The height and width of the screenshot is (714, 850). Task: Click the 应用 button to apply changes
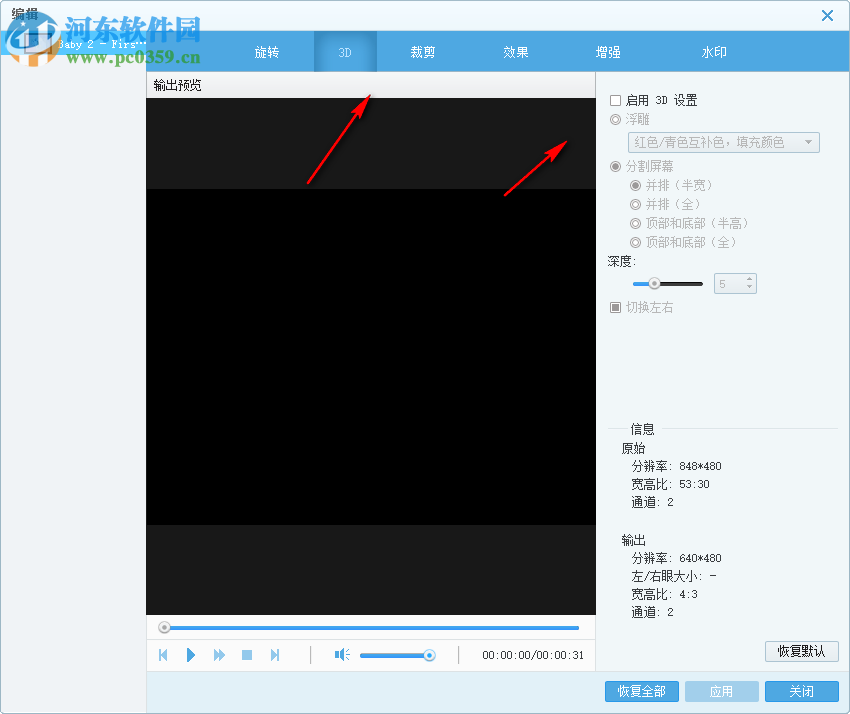(721, 691)
